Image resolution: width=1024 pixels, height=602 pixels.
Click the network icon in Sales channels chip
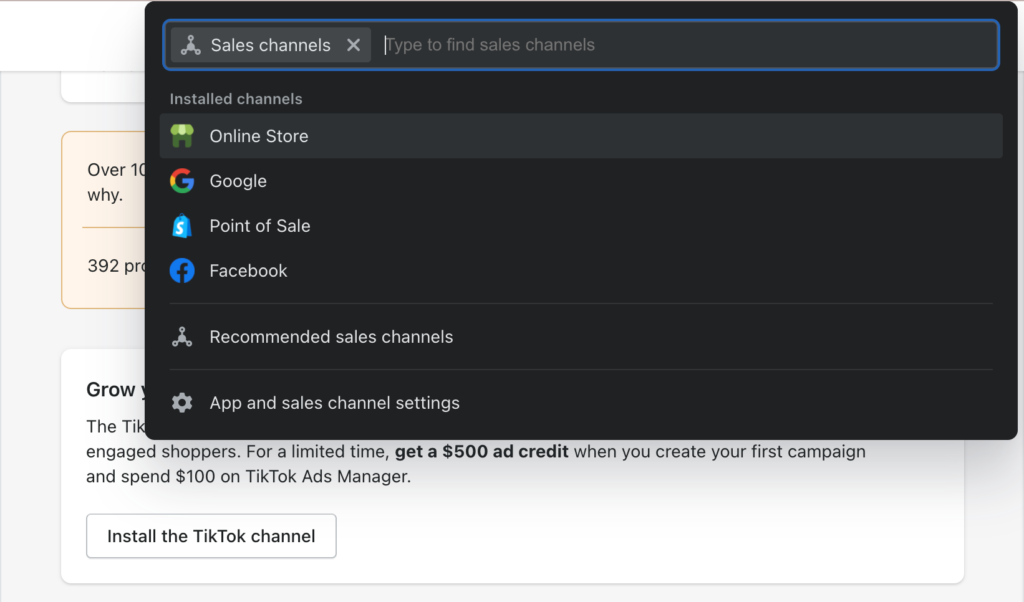pyautogui.click(x=191, y=45)
